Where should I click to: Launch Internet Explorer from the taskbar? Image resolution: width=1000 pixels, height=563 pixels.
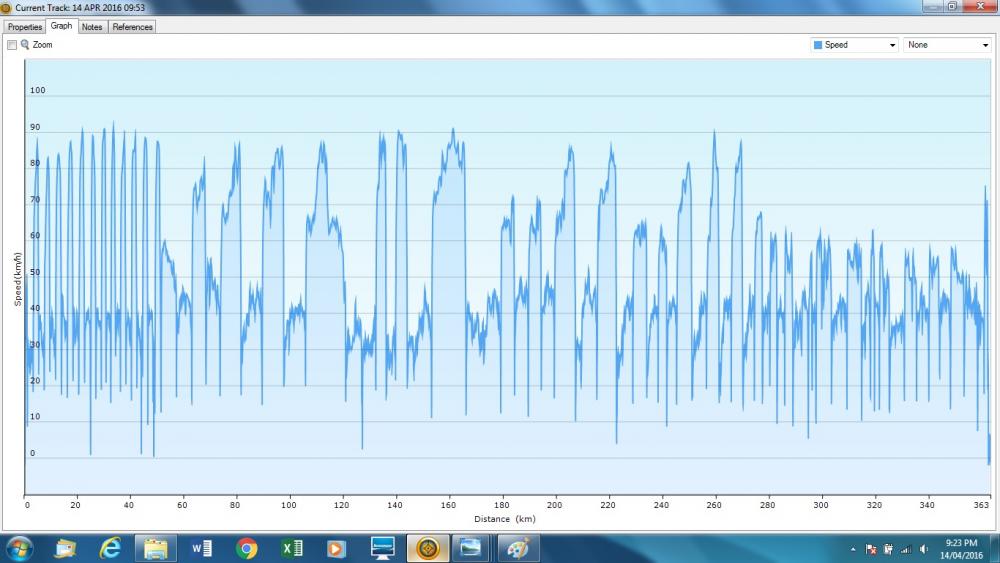pyautogui.click(x=110, y=548)
